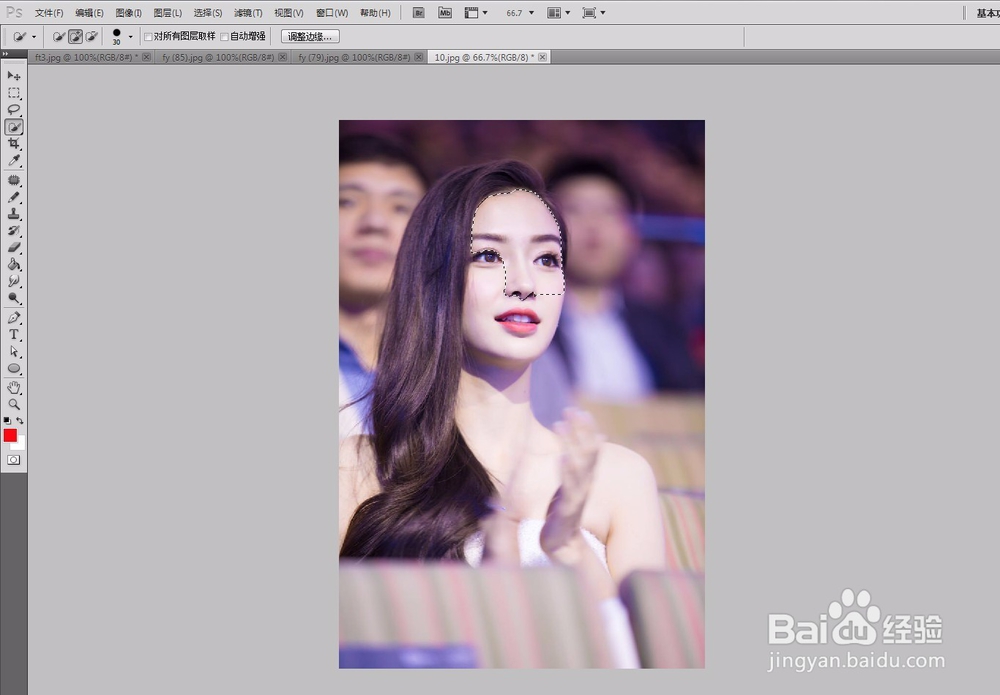Select the Zoom tool
Screen dimensions: 1000x695
point(13,404)
